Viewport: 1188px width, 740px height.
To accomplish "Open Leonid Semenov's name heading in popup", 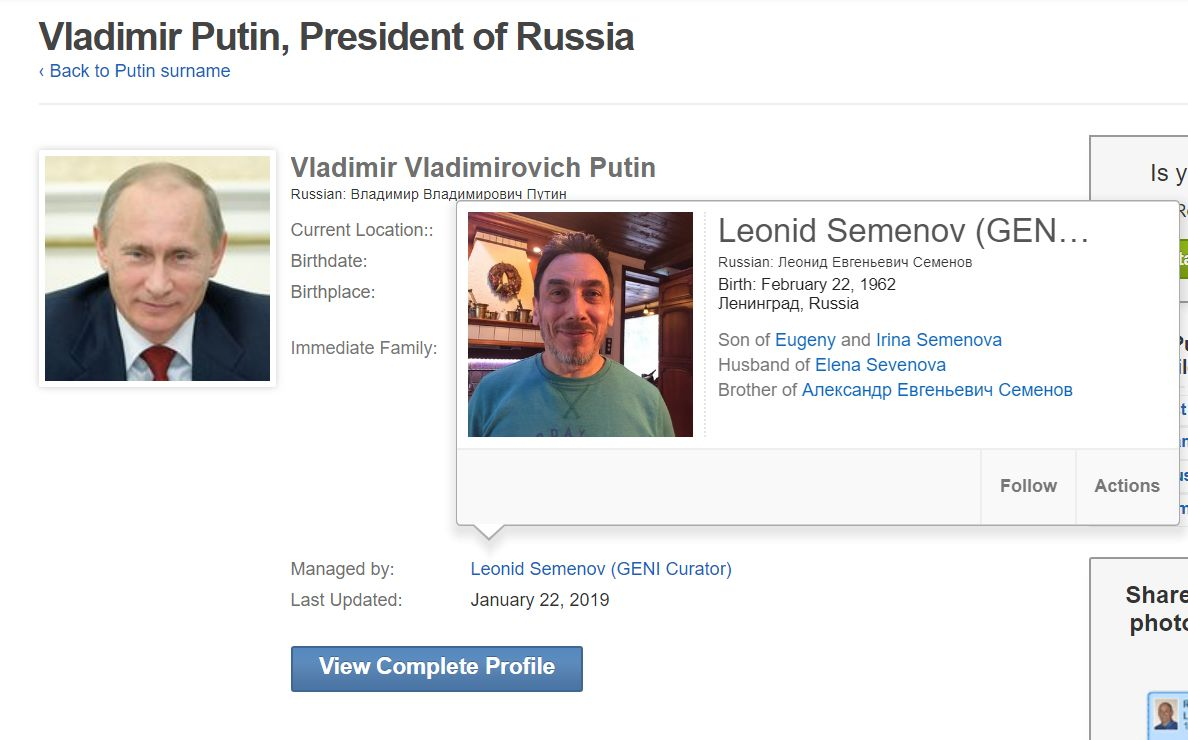I will point(902,231).
